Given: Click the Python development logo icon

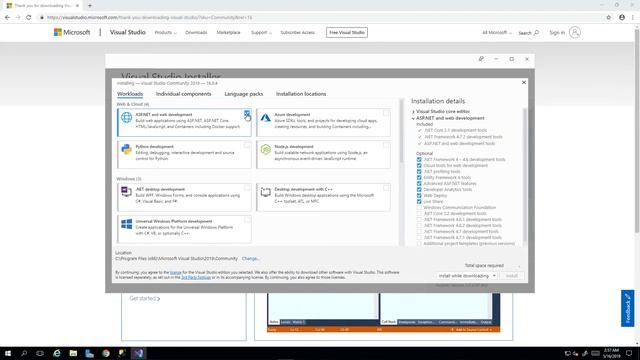Looking at the screenshot, I should click(127, 149).
